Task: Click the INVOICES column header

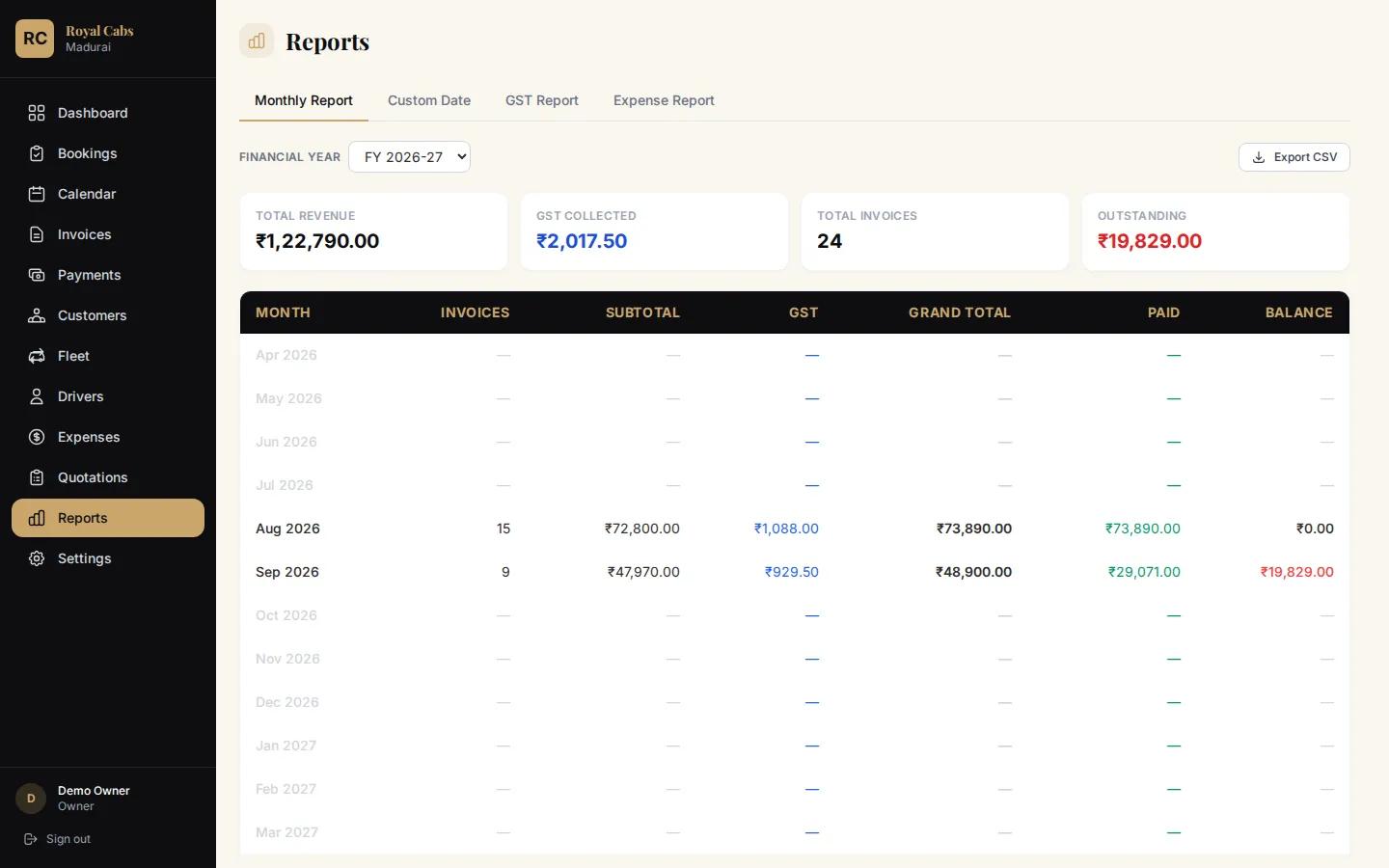Action: click(475, 312)
